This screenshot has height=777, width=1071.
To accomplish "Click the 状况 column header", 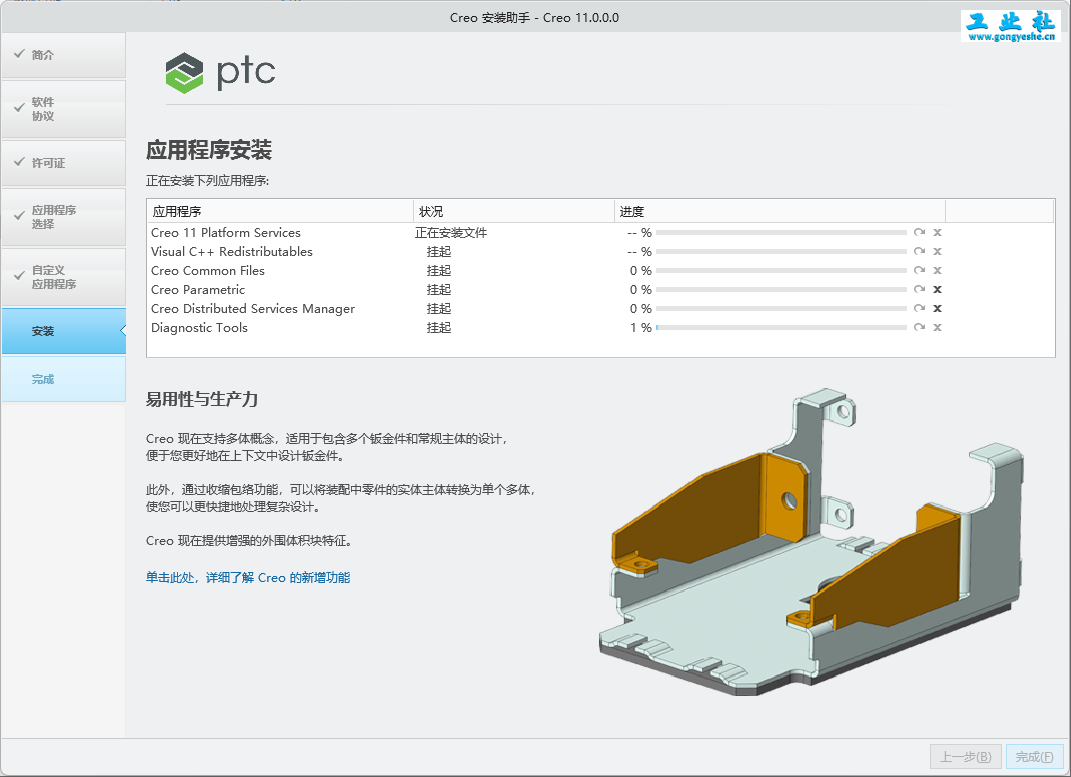I will click(514, 212).
